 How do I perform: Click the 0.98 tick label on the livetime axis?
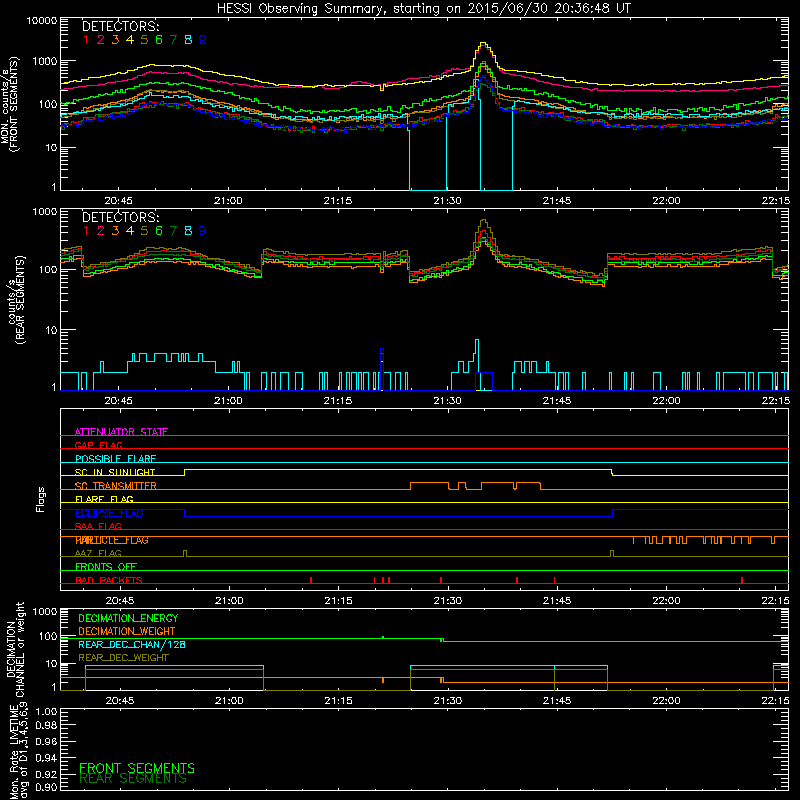point(46,725)
